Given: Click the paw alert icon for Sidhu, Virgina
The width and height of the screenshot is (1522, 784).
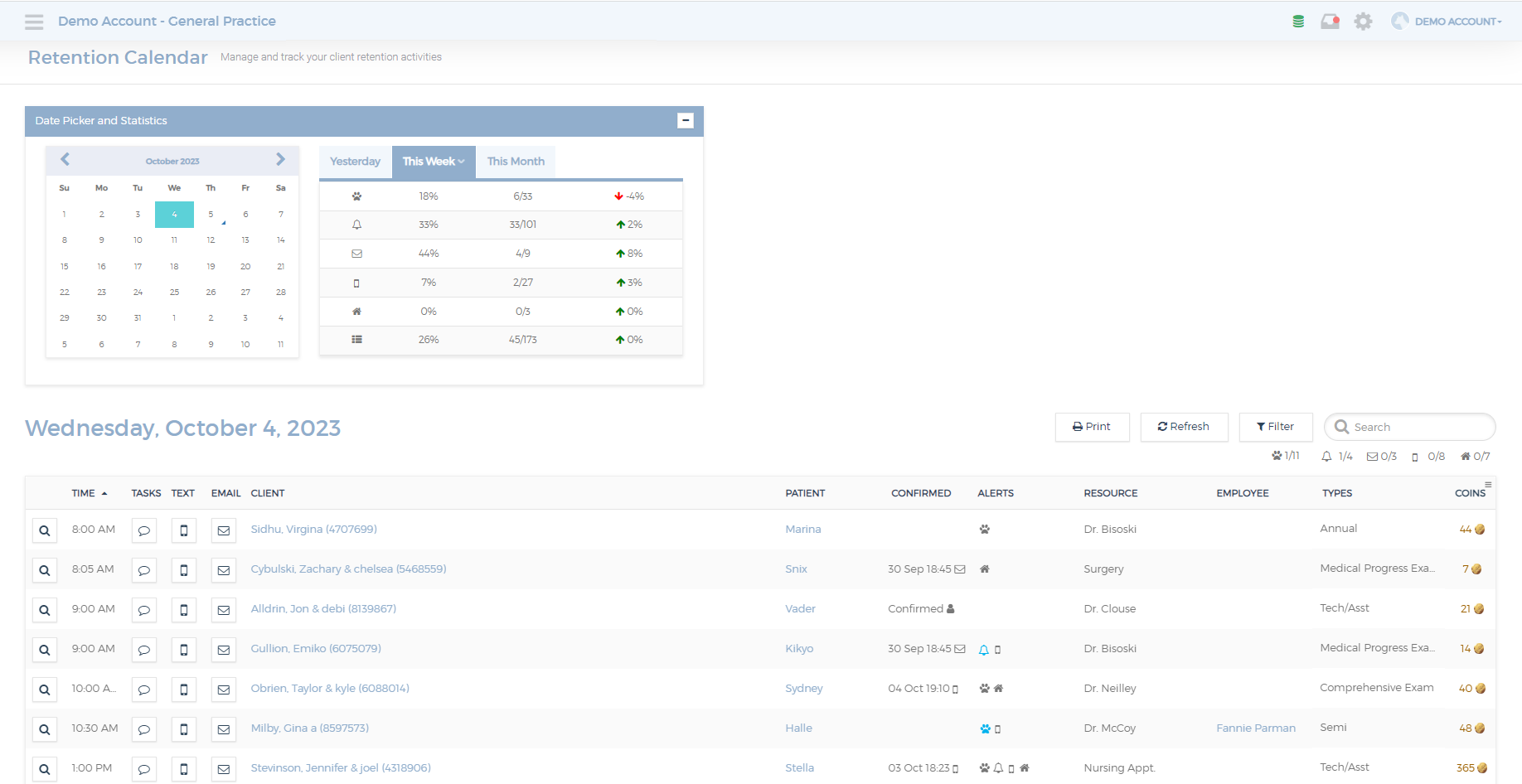Looking at the screenshot, I should pyautogui.click(x=985, y=529).
